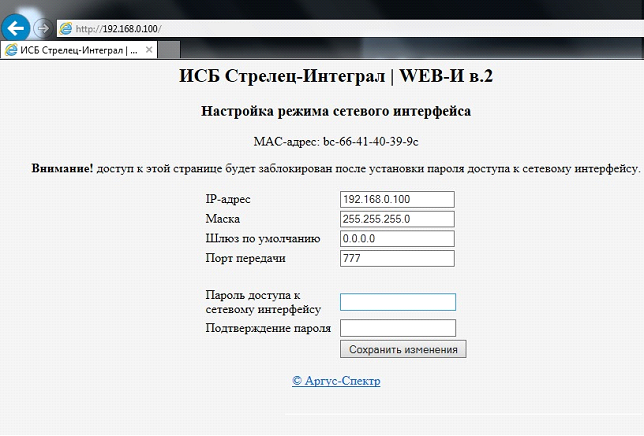Focus the Пароль доступа password field
644x436 pixels.
[398, 302]
